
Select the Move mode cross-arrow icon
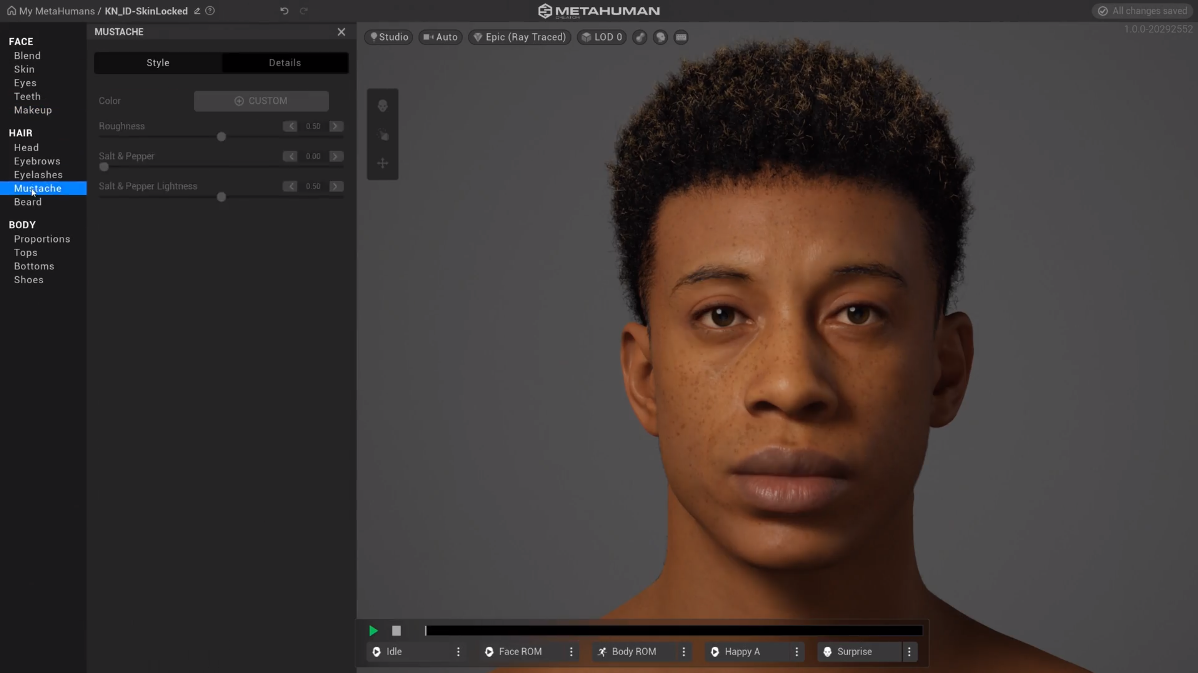(x=383, y=163)
